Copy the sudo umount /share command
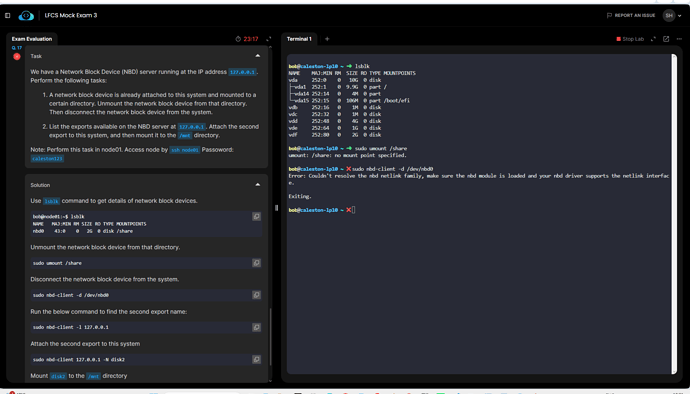Image resolution: width=690 pixels, height=394 pixels. point(256,263)
